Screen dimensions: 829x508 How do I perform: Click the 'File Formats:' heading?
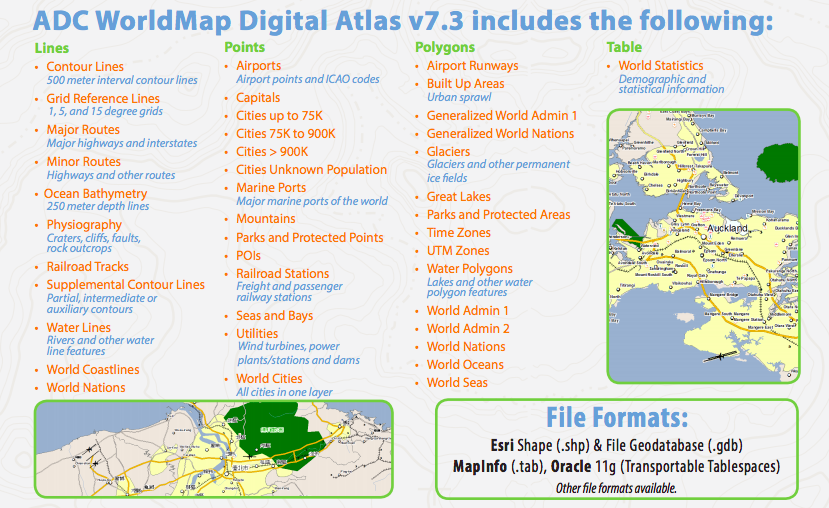[x=617, y=417]
